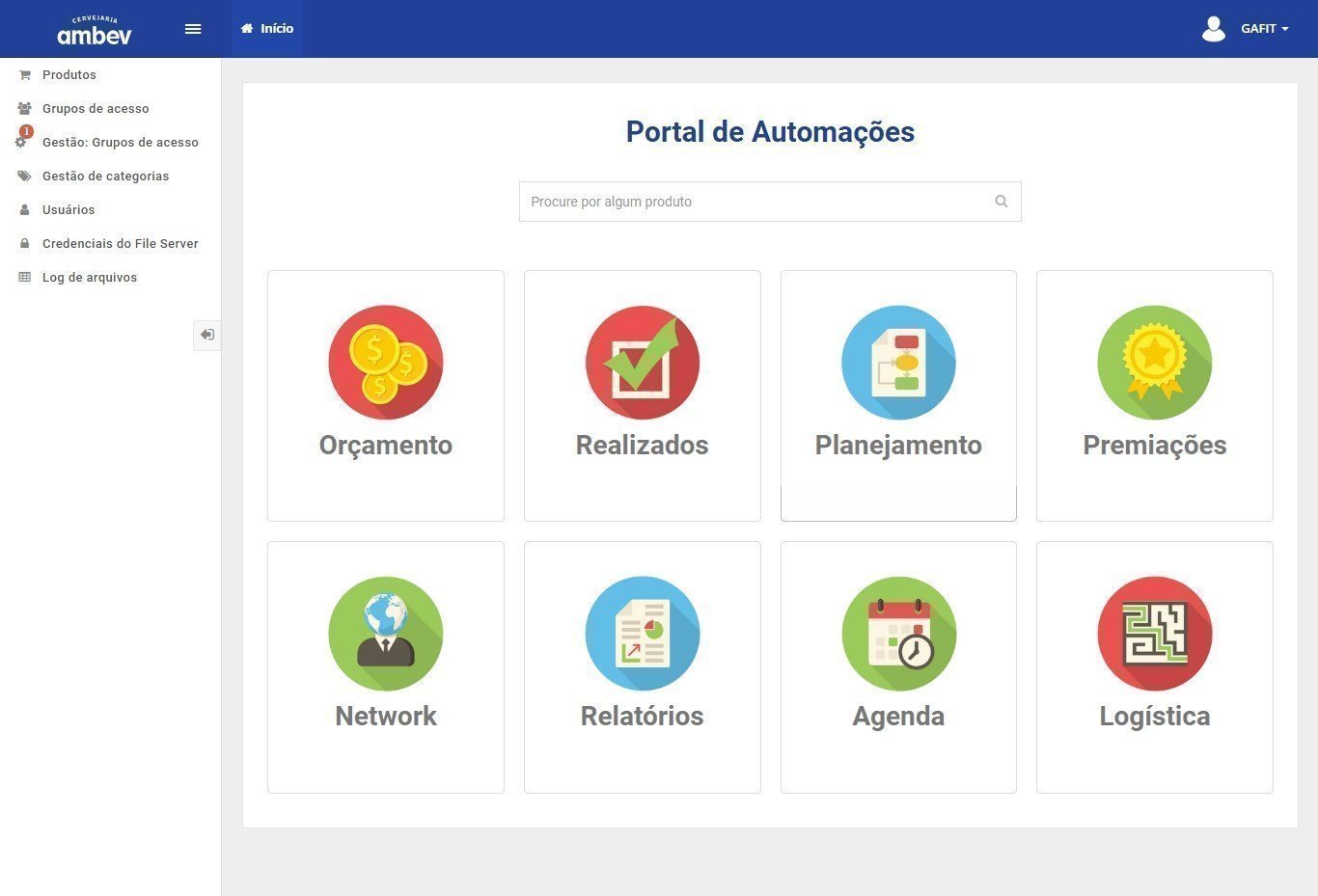Focus the 'Procure por algum produto' field
Screen dimensions: 1318x896
click(753, 202)
